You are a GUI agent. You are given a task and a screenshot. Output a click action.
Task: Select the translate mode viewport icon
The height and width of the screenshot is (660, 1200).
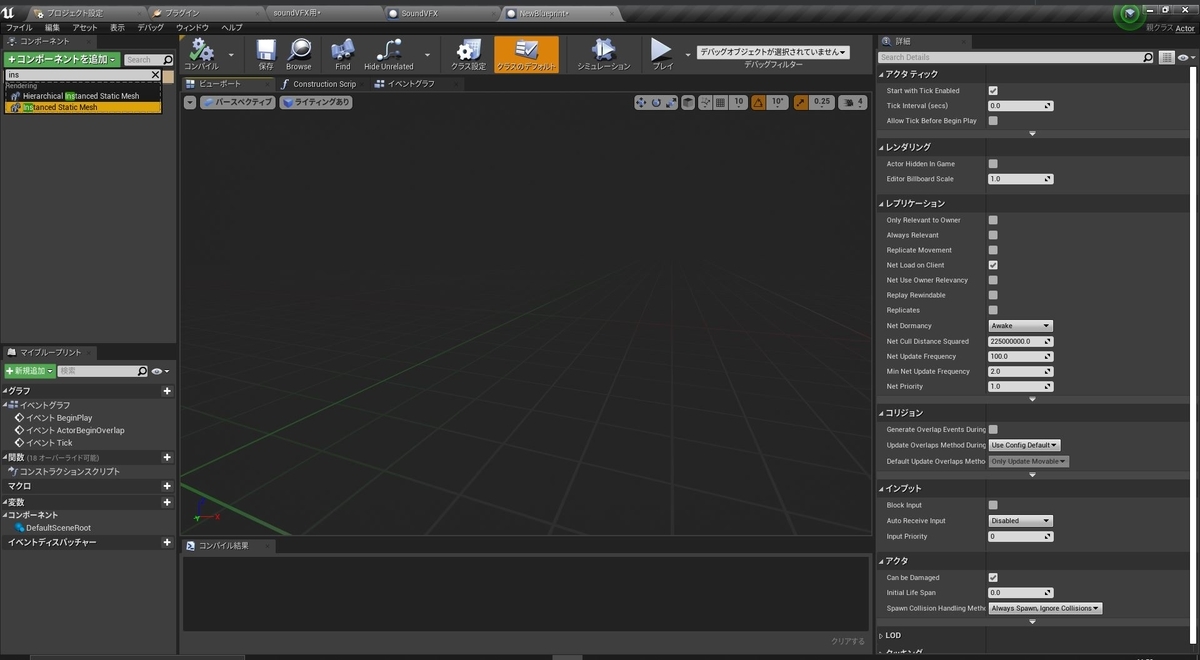(x=642, y=102)
